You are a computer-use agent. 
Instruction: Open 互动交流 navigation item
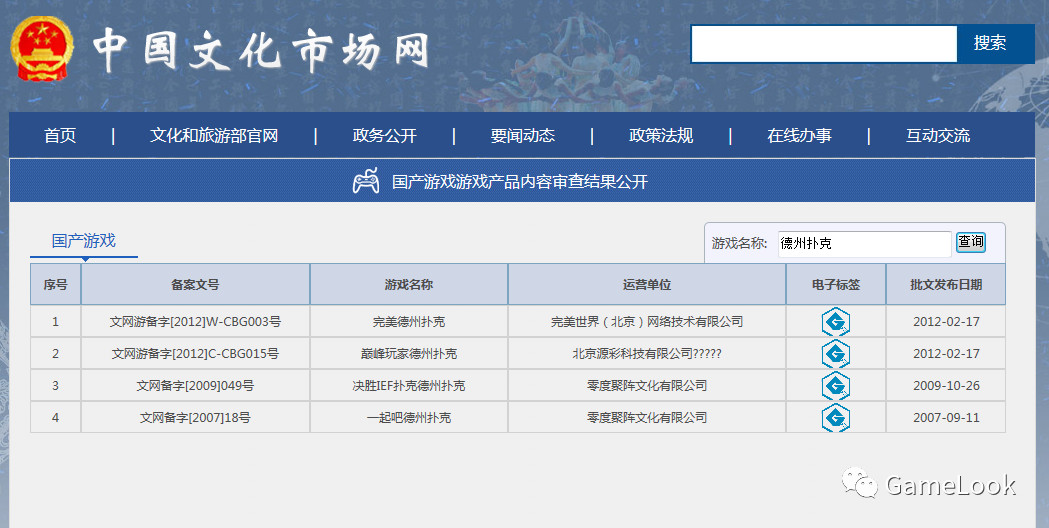click(x=938, y=136)
